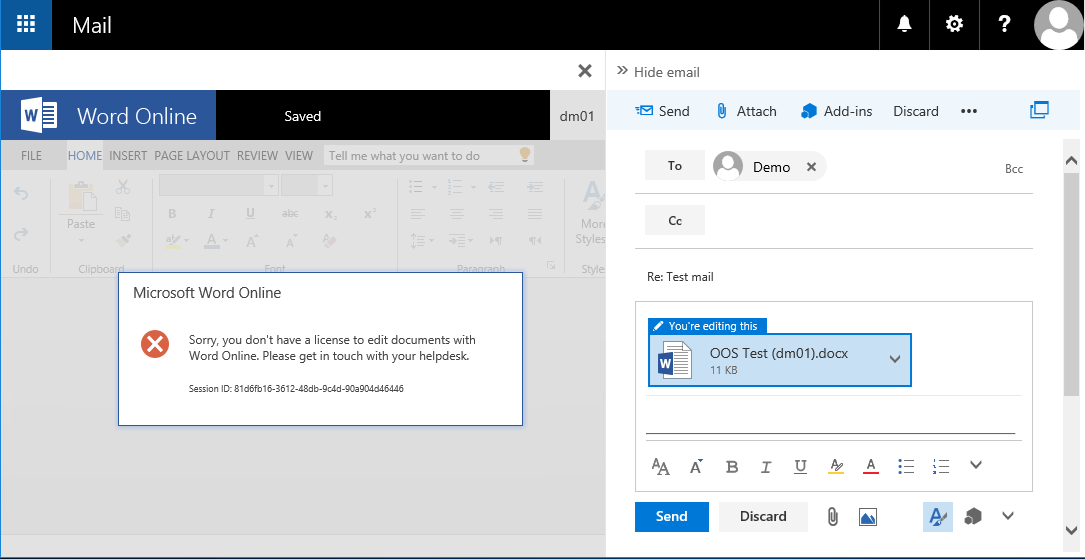Click Attach in the command bar
The height and width of the screenshot is (559, 1085).
click(746, 111)
